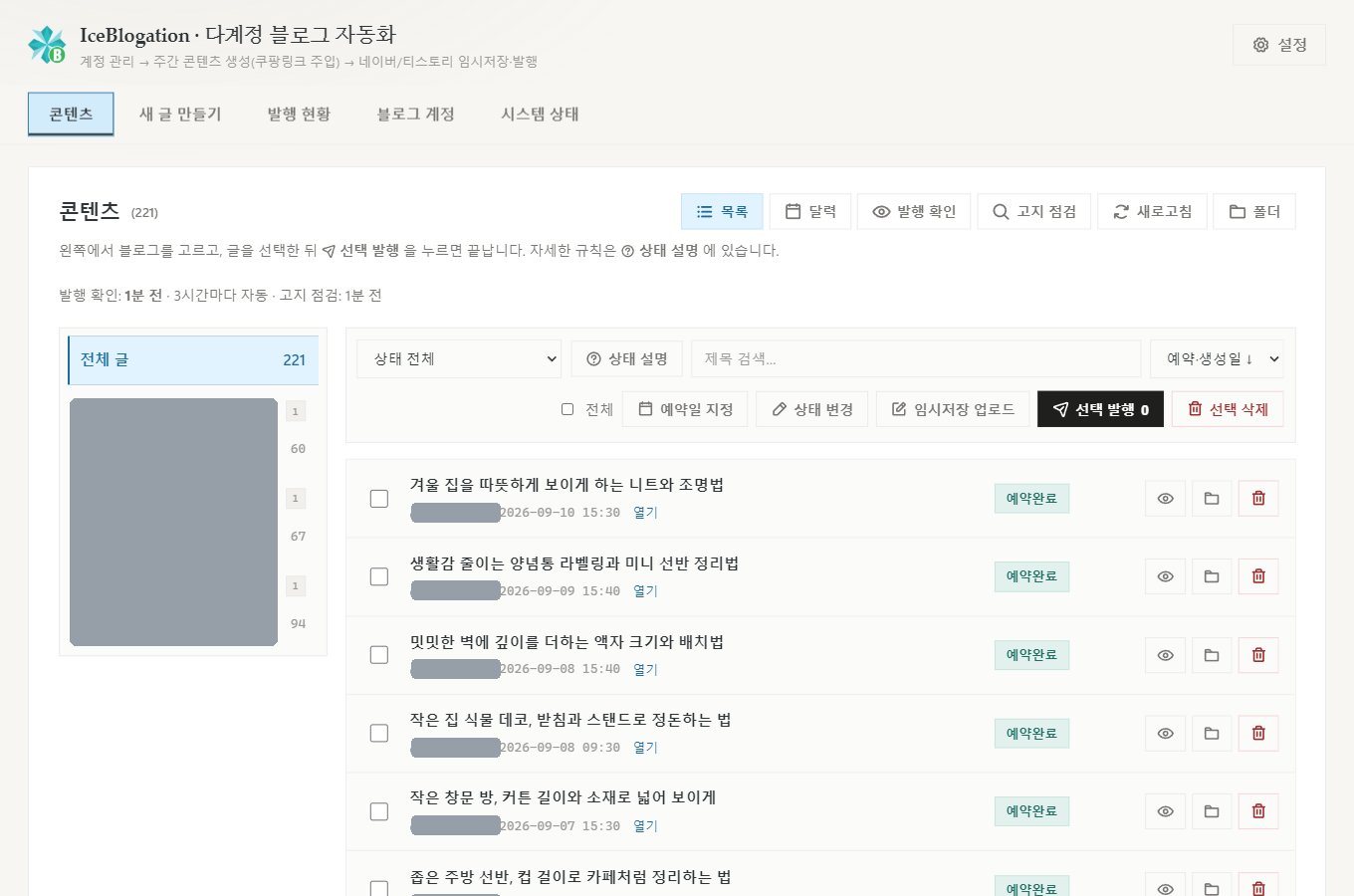
Task: Run 발행 확인 publish check
Action: pos(914,211)
